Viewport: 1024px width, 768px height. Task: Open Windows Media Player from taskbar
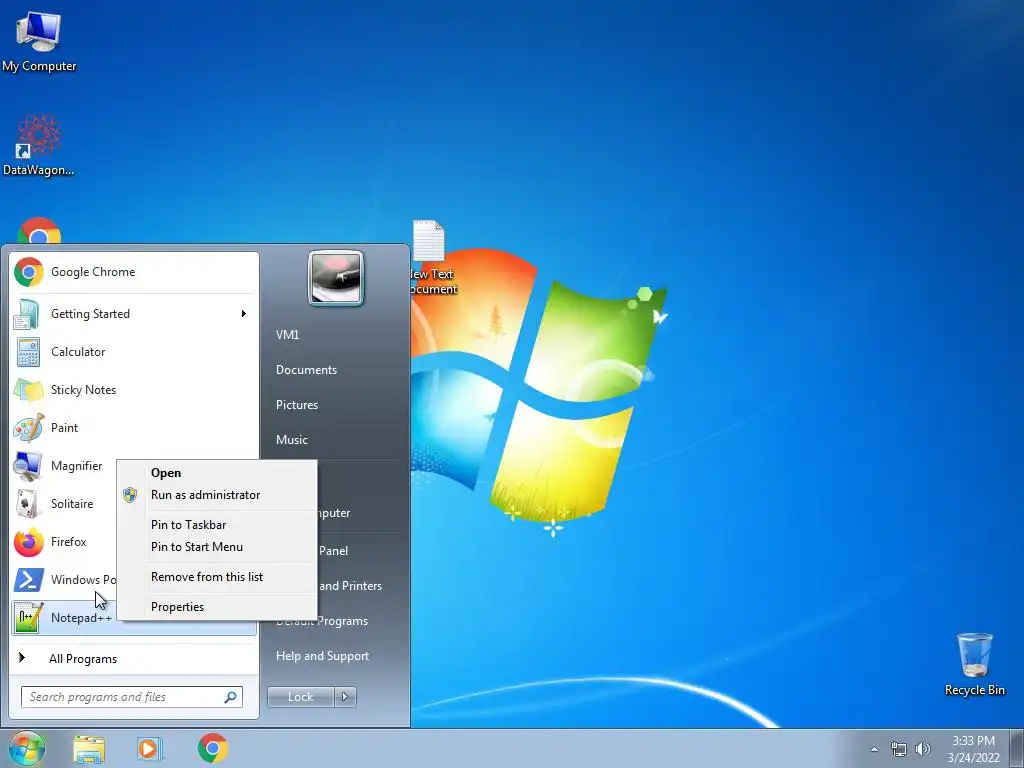point(150,748)
